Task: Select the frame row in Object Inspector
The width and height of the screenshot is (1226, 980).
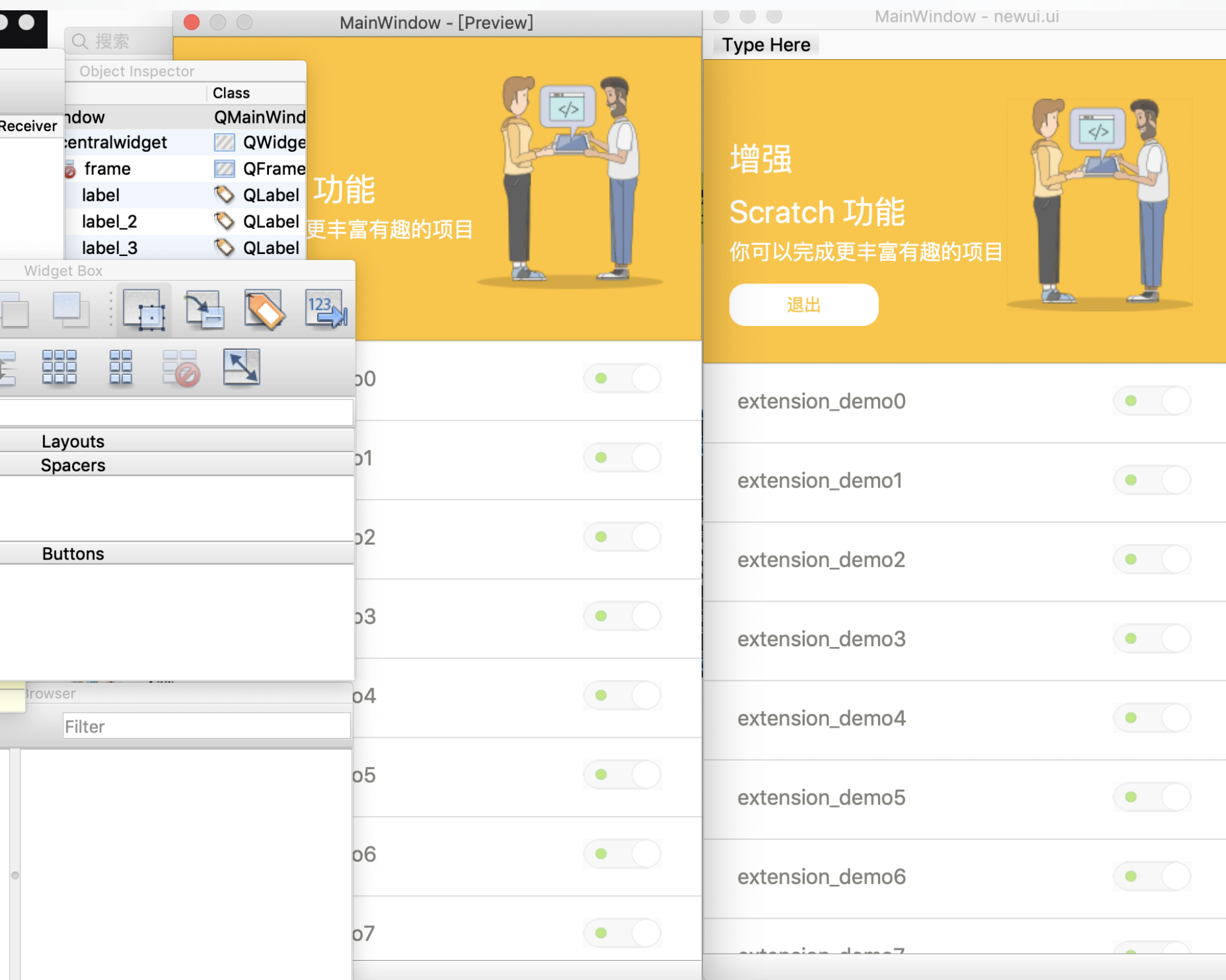Action: (x=185, y=168)
